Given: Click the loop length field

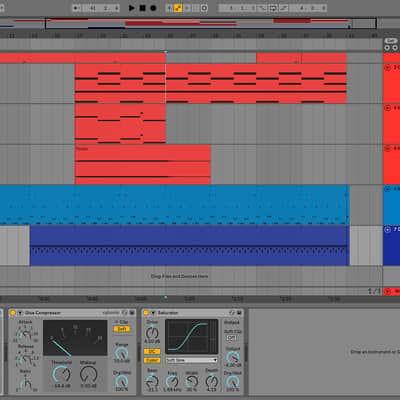Looking at the screenshot, I should tap(309, 8).
